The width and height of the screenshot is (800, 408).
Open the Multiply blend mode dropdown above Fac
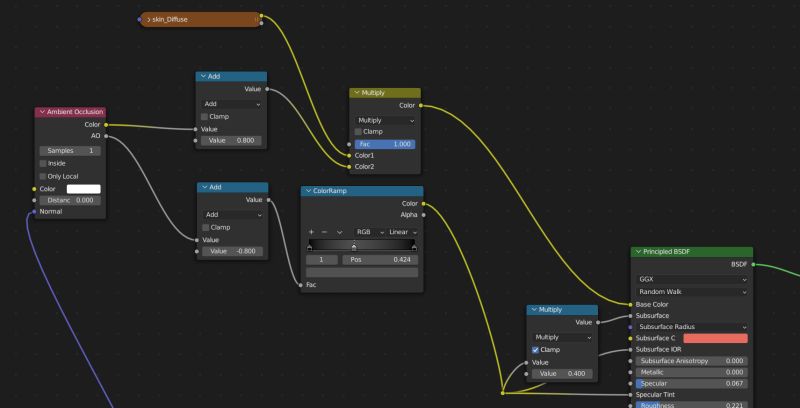click(x=385, y=121)
